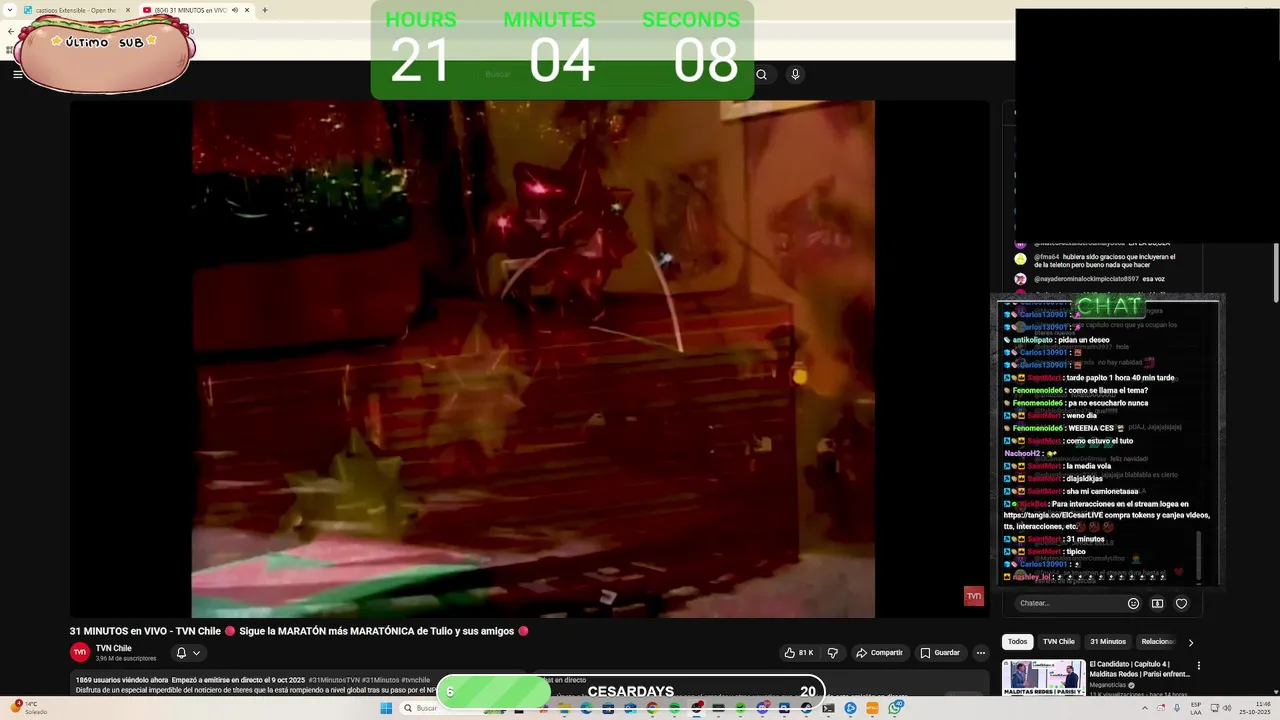Select the Relacionados filter chip

click(1157, 642)
